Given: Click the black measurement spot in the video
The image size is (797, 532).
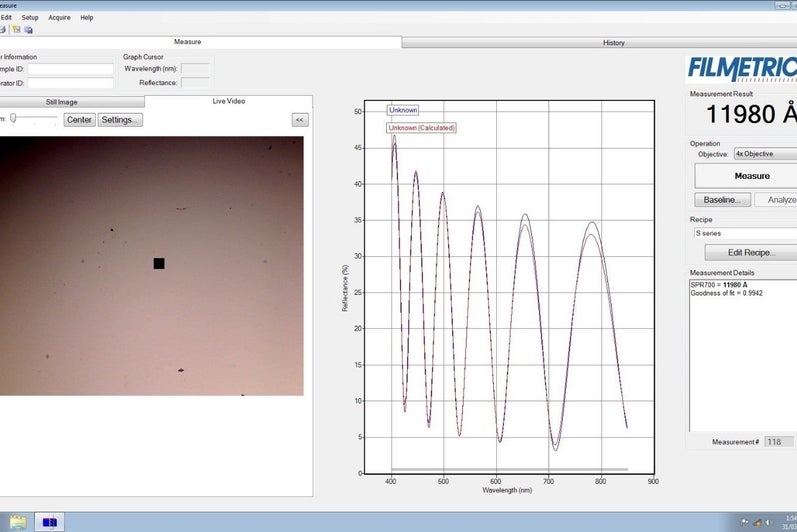Looking at the screenshot, I should (x=158, y=263).
